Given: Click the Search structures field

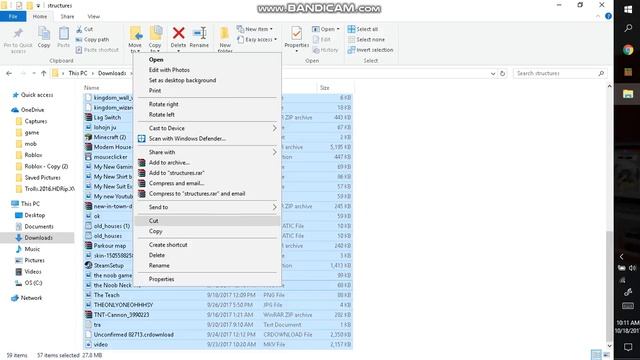Looking at the screenshot, I should click(x=559, y=73).
